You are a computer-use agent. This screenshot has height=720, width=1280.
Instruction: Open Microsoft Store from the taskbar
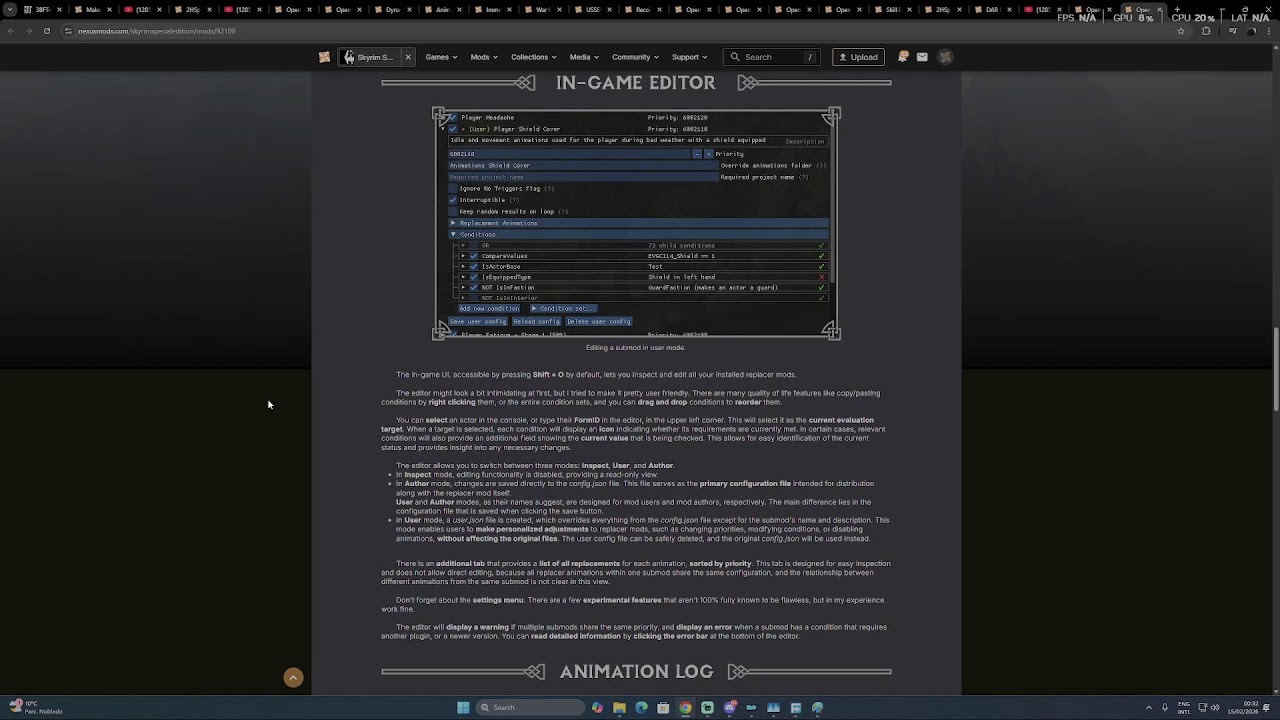coord(663,708)
